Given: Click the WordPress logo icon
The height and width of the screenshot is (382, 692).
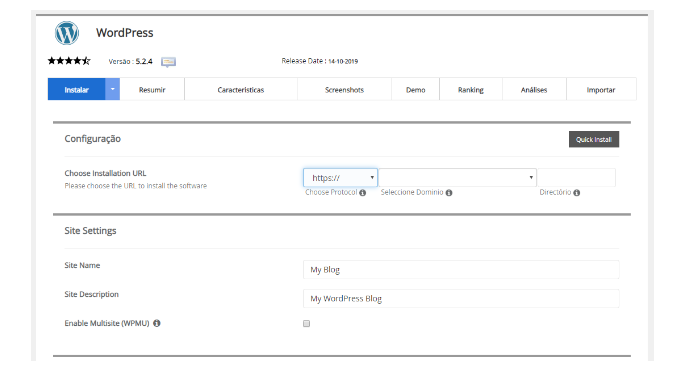Looking at the screenshot, I should pos(67,33).
